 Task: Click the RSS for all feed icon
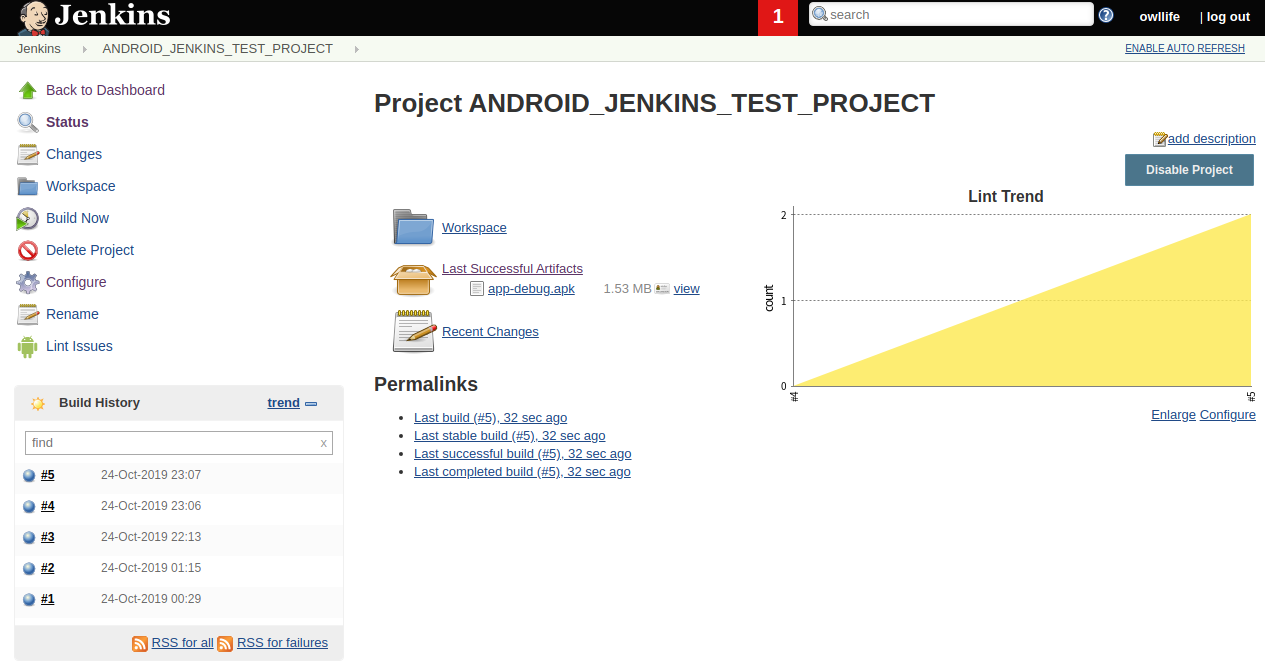point(140,644)
